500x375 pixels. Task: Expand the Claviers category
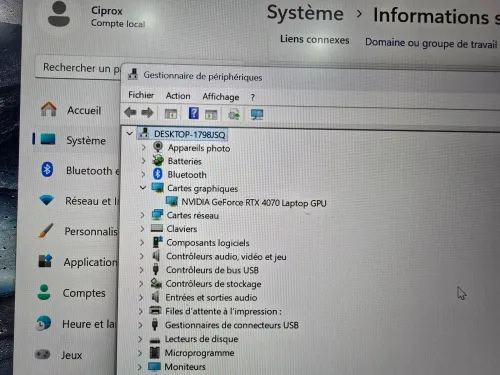pos(142,229)
